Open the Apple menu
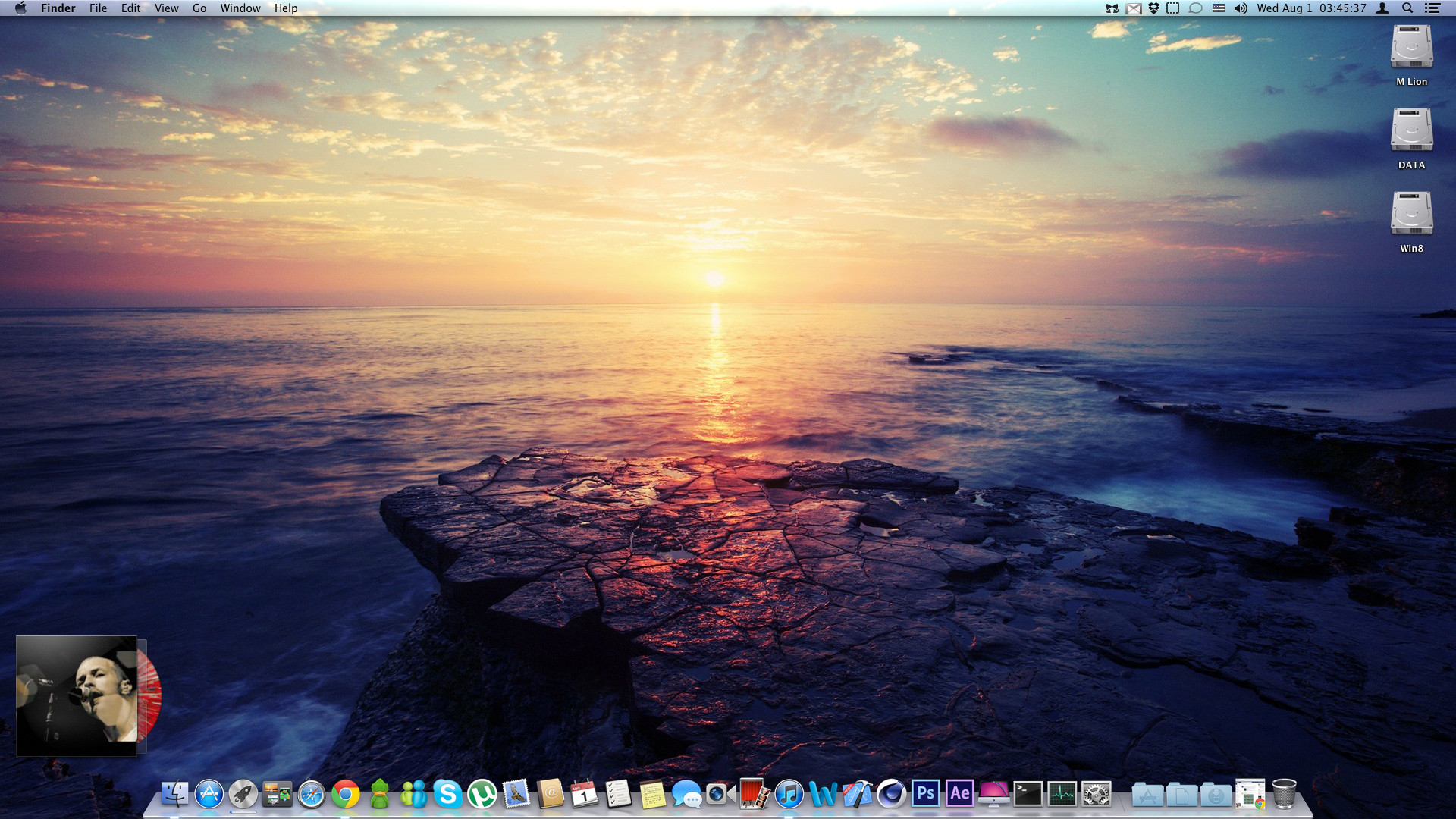 tap(20, 8)
